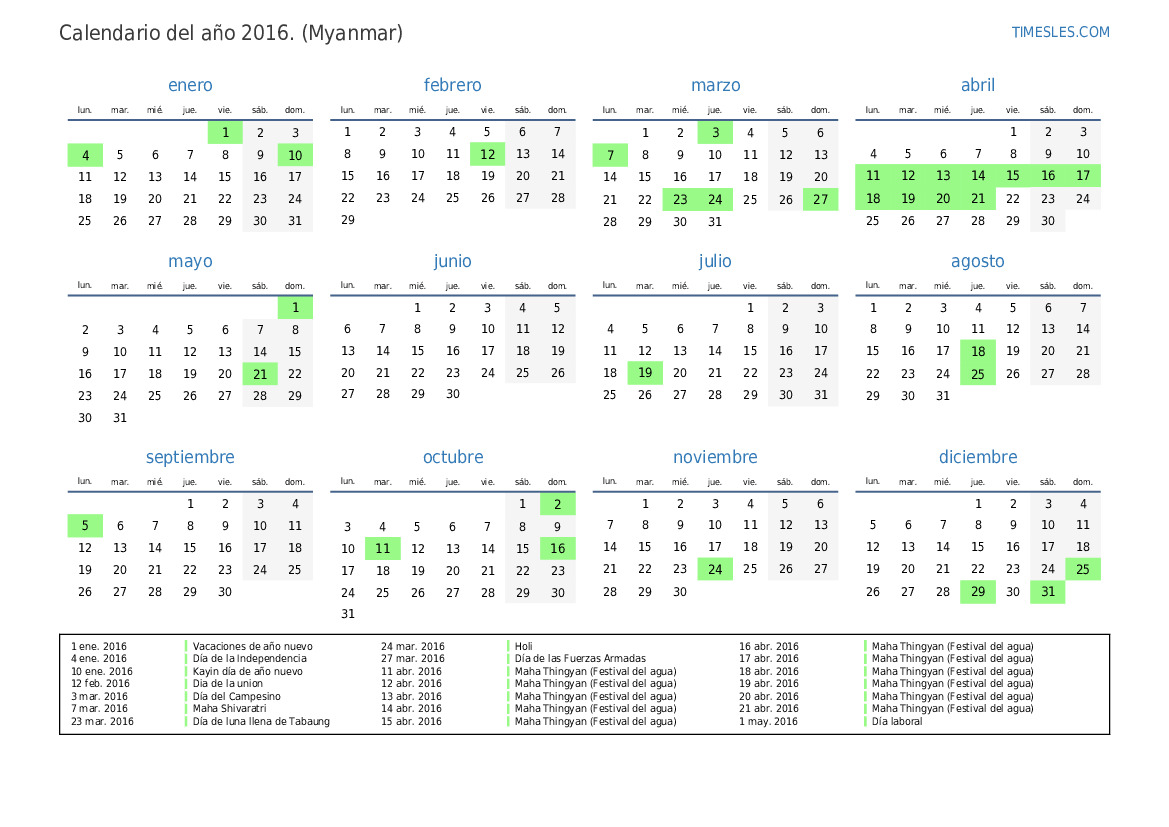Click day 31 in octubre
Image resolution: width=1169 pixels, height=827 pixels.
[347, 614]
